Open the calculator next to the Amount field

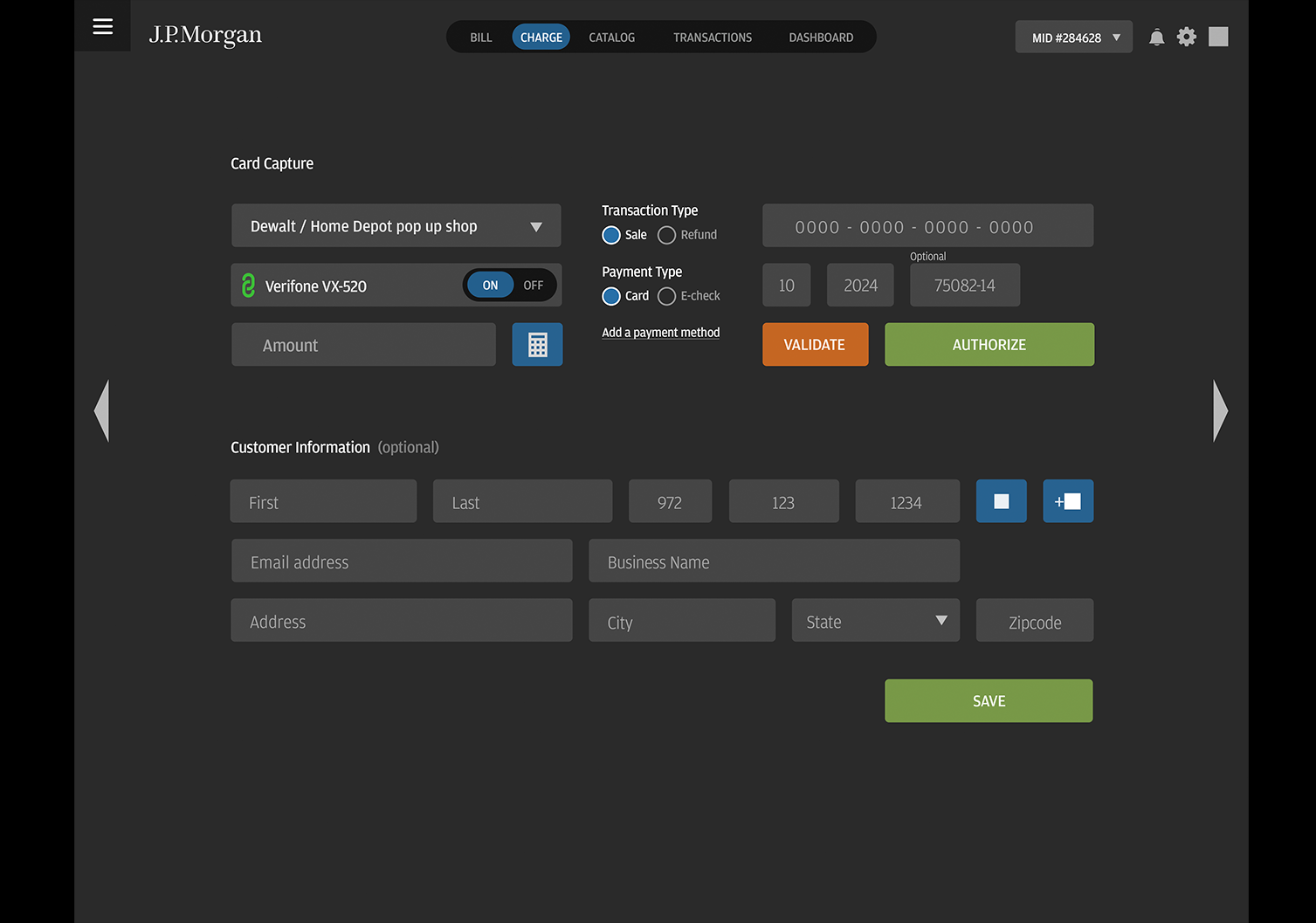pos(537,344)
